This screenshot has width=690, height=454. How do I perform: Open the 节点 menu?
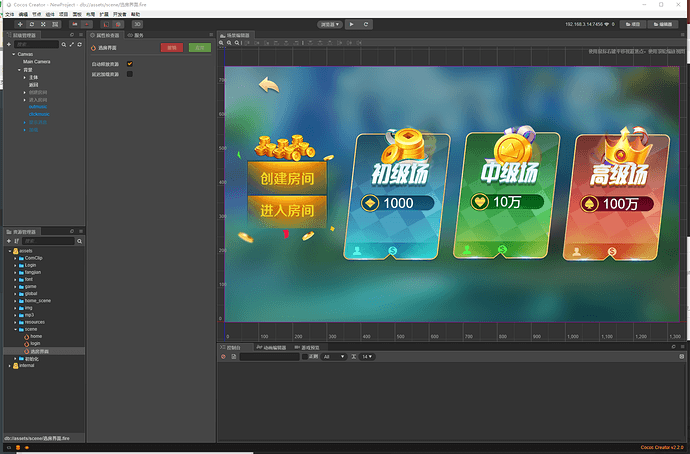tap(37, 15)
